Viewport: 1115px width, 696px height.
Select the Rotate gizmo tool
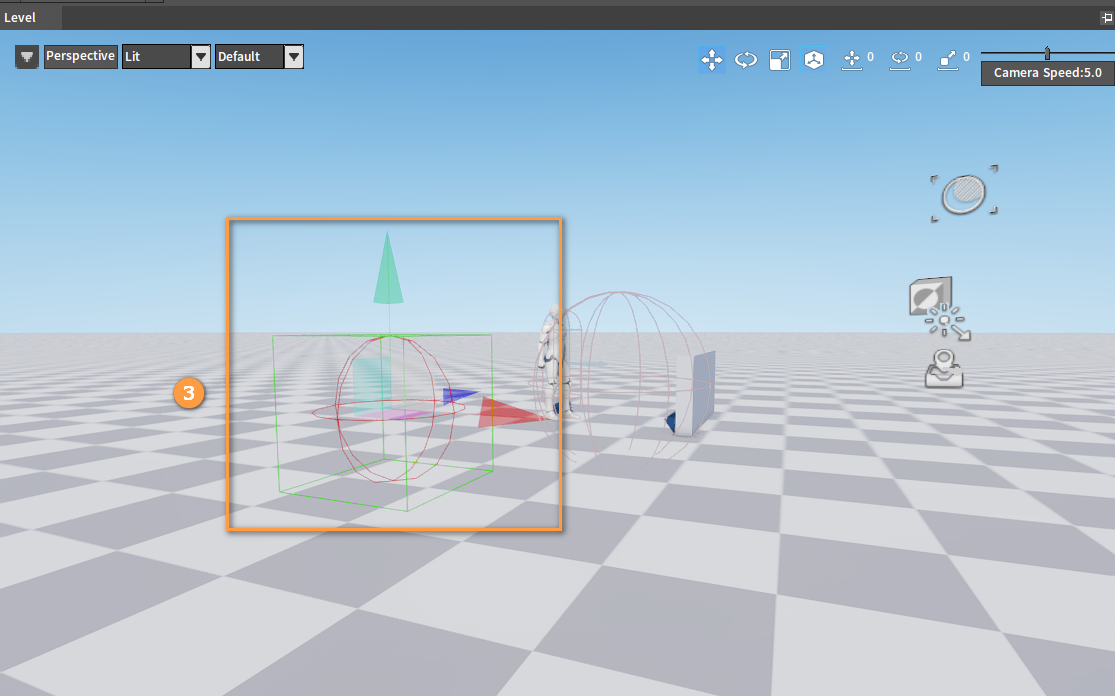point(746,60)
